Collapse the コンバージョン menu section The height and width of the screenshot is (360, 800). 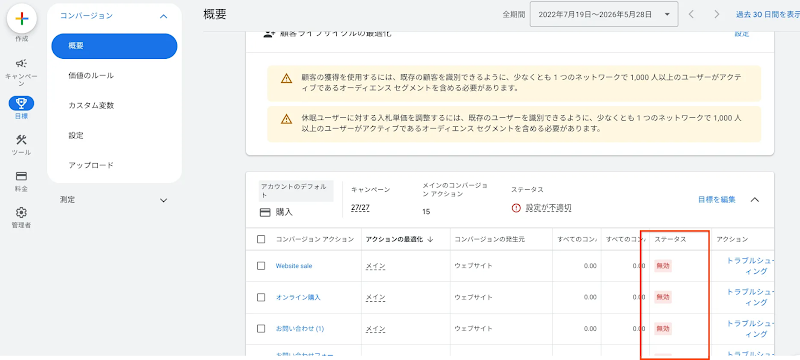[163, 16]
